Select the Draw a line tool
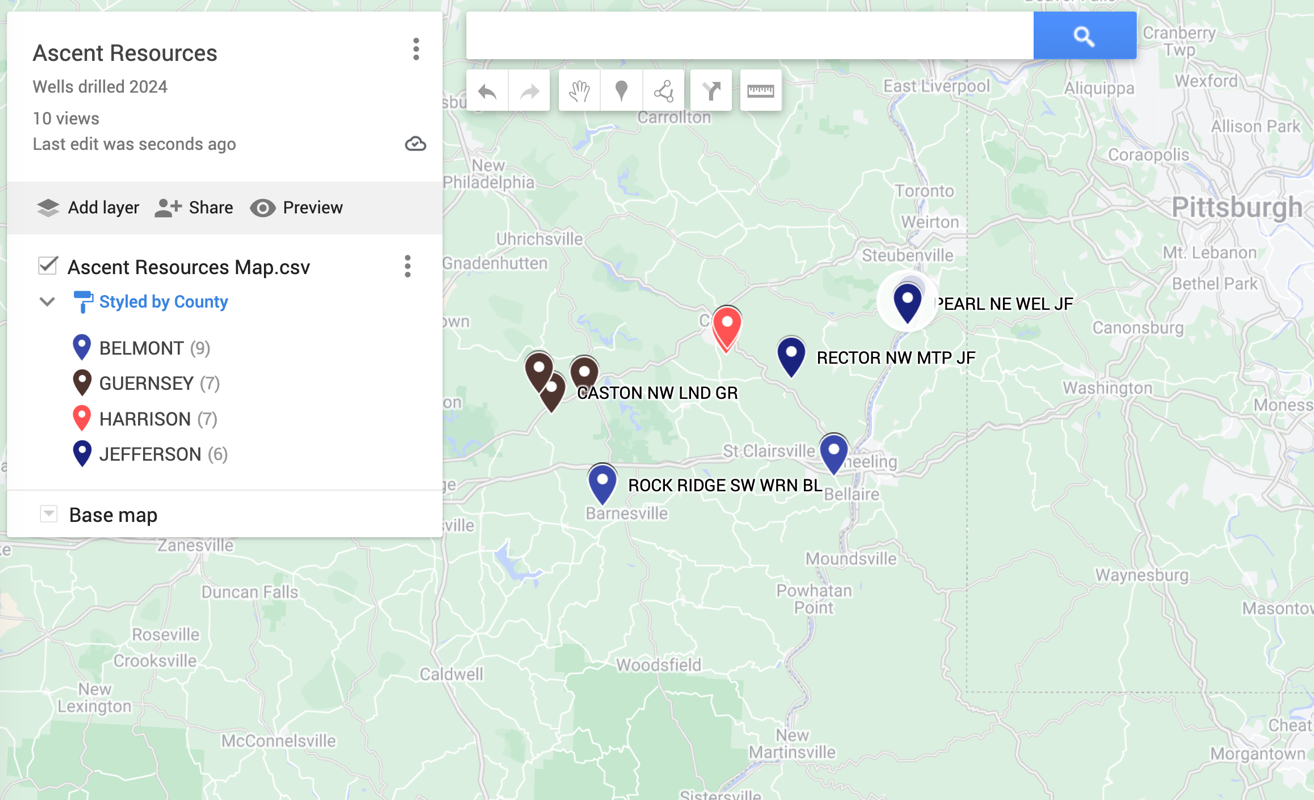The image size is (1314, 800). click(x=663, y=90)
